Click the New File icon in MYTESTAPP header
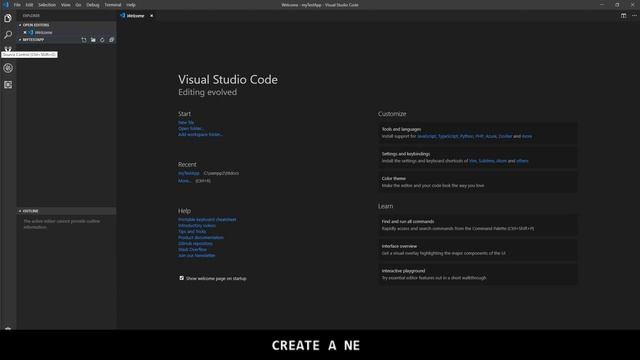 84,40
